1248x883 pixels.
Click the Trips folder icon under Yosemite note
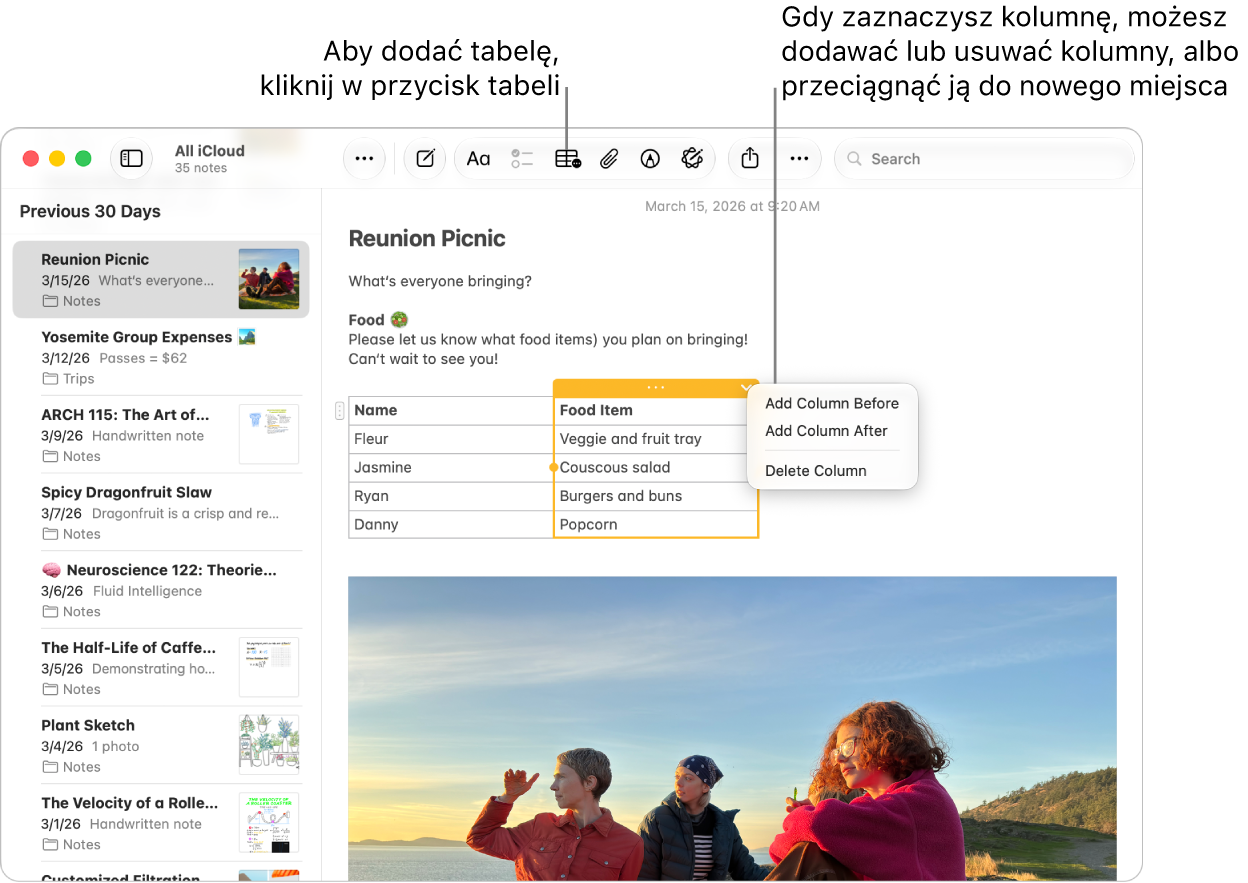click(50, 379)
